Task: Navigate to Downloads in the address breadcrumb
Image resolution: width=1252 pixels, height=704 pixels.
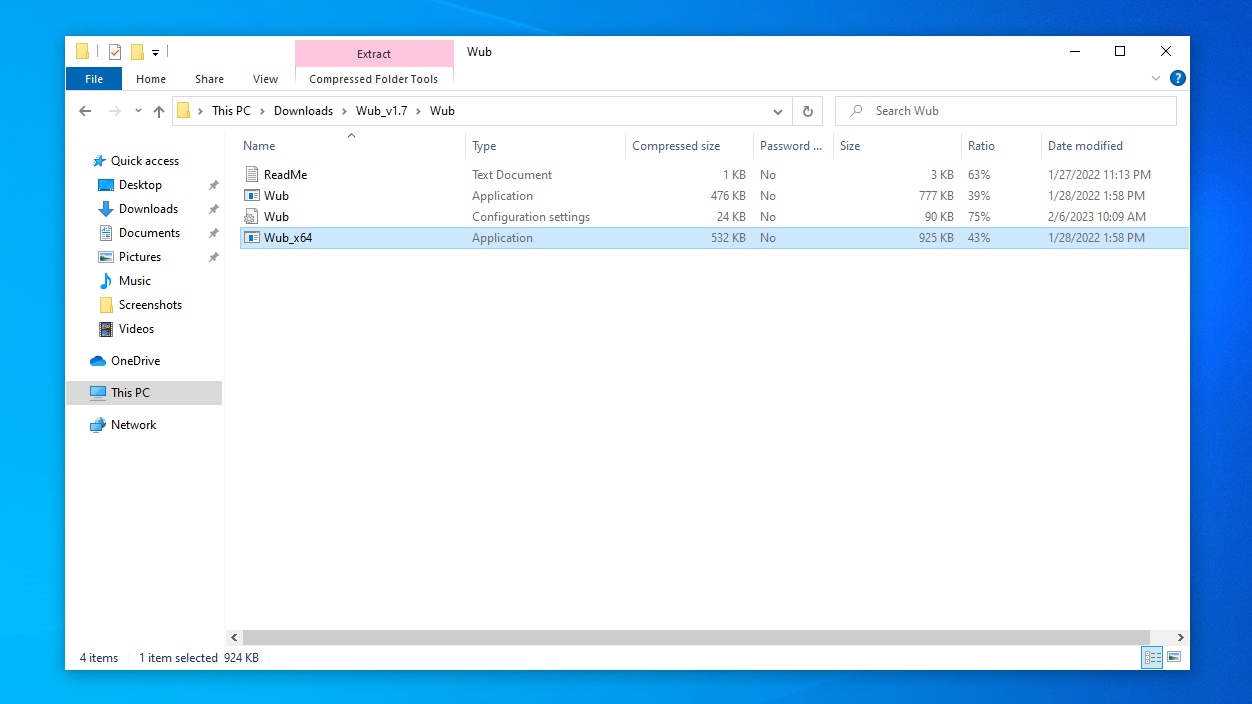Action: click(x=303, y=111)
